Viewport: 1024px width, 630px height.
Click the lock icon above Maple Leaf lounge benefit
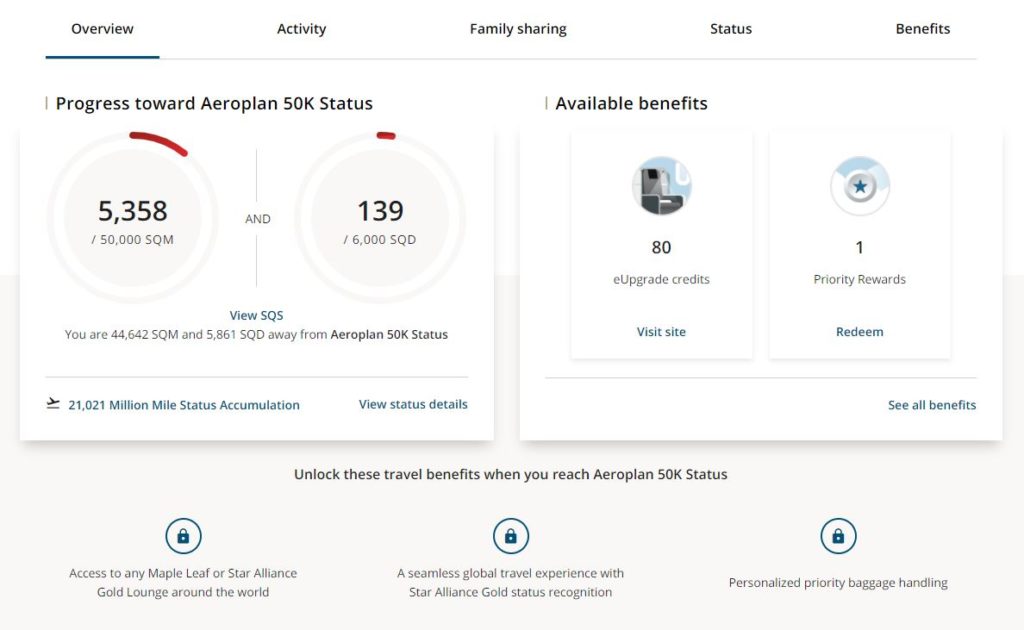pyautogui.click(x=183, y=535)
